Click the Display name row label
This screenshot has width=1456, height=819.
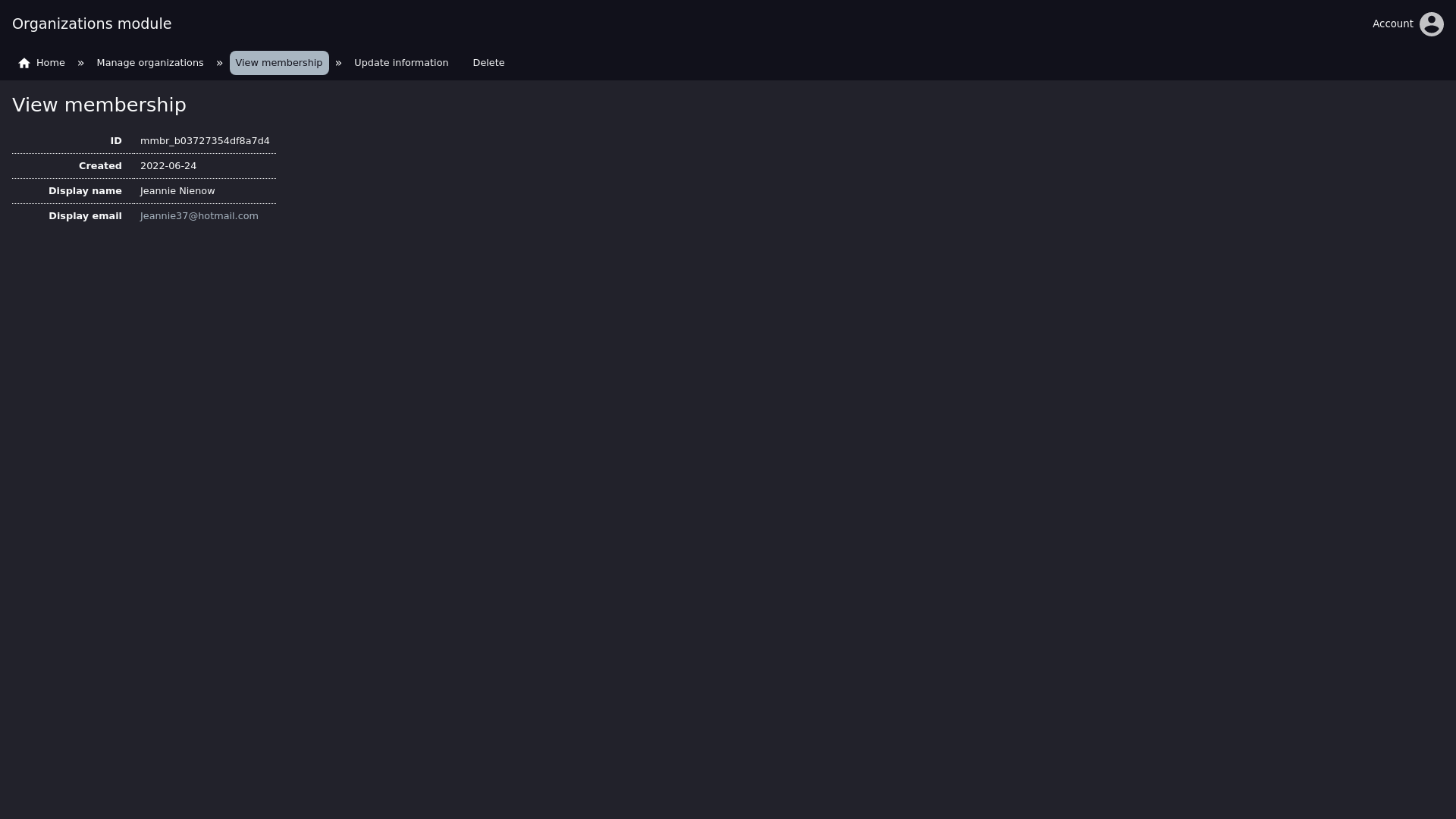pyautogui.click(x=85, y=191)
